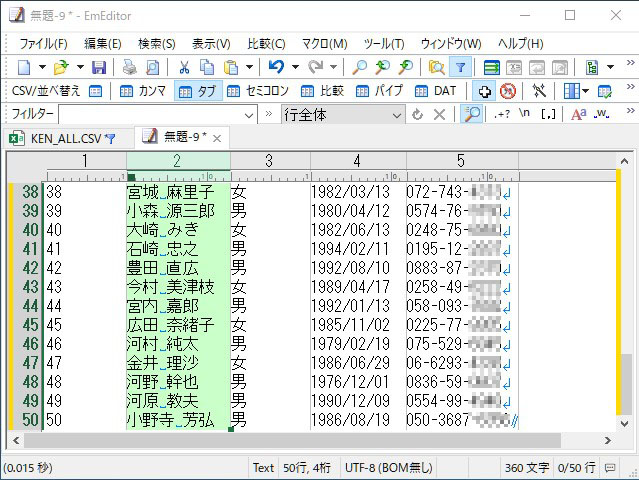Switch to セミコロン separated mode
Image resolution: width=639 pixels, height=480 pixels.
tap(257, 91)
